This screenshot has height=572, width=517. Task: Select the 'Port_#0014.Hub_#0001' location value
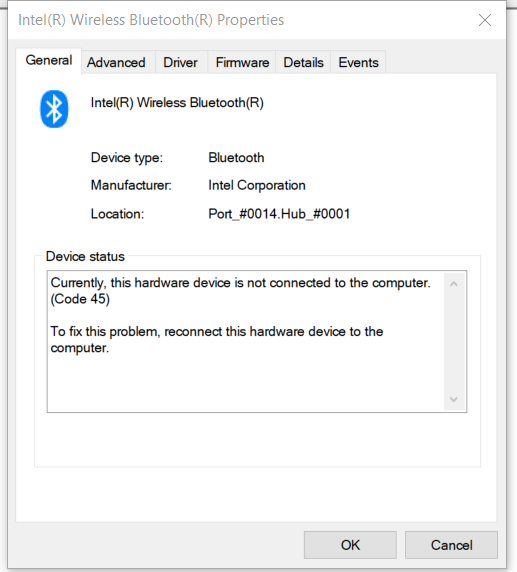coord(279,214)
